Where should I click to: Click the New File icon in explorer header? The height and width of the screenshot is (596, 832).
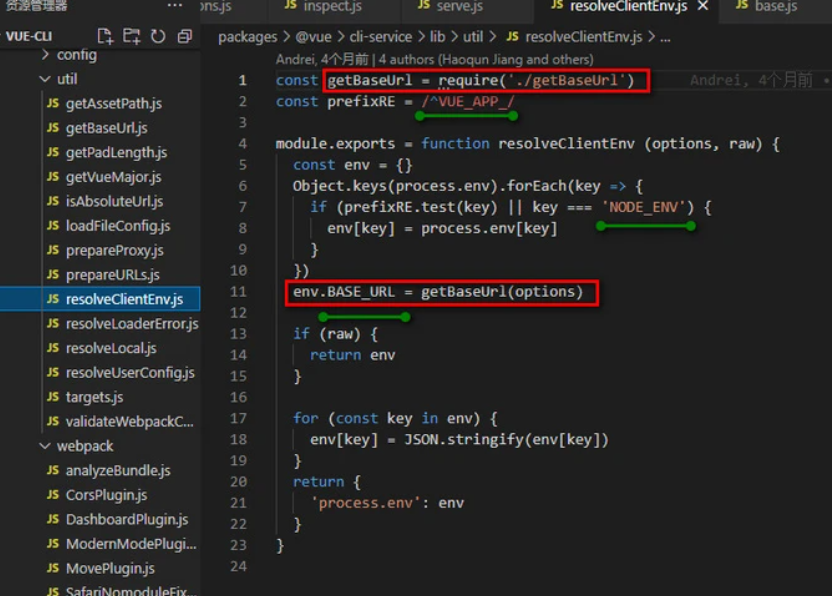[x=105, y=36]
